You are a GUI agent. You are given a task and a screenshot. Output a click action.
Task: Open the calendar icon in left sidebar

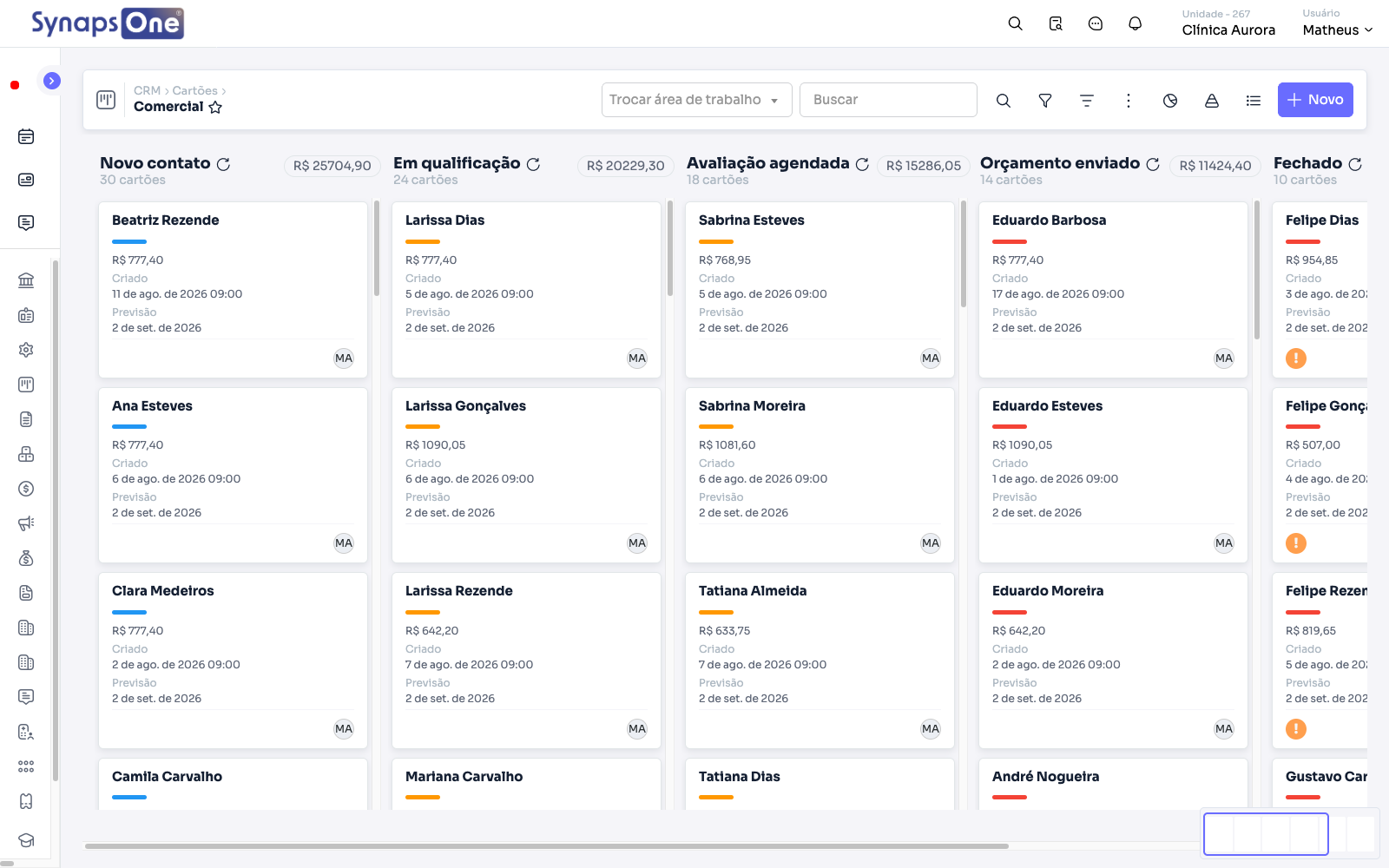click(x=26, y=136)
